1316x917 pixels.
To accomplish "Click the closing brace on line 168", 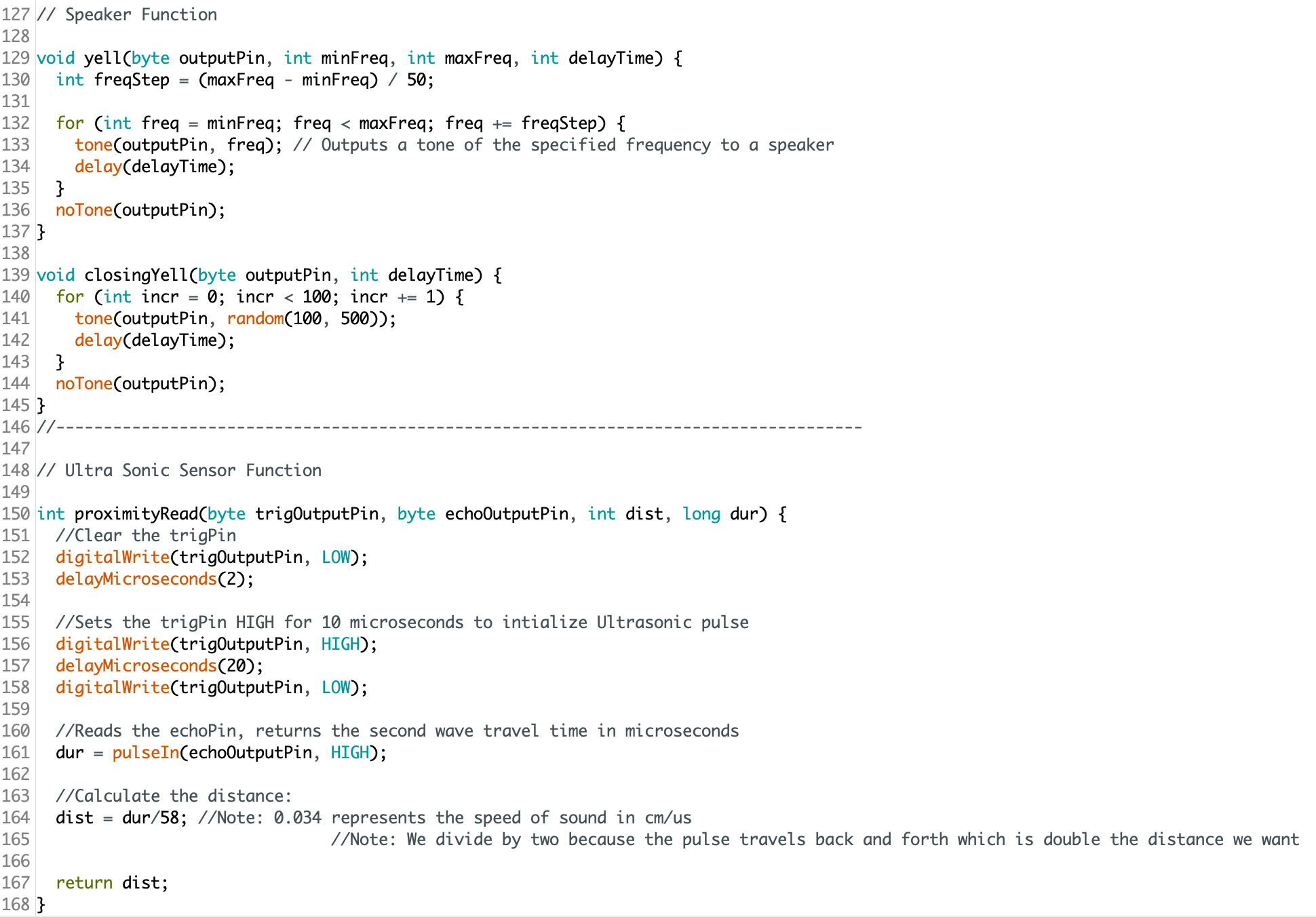I will (41, 905).
